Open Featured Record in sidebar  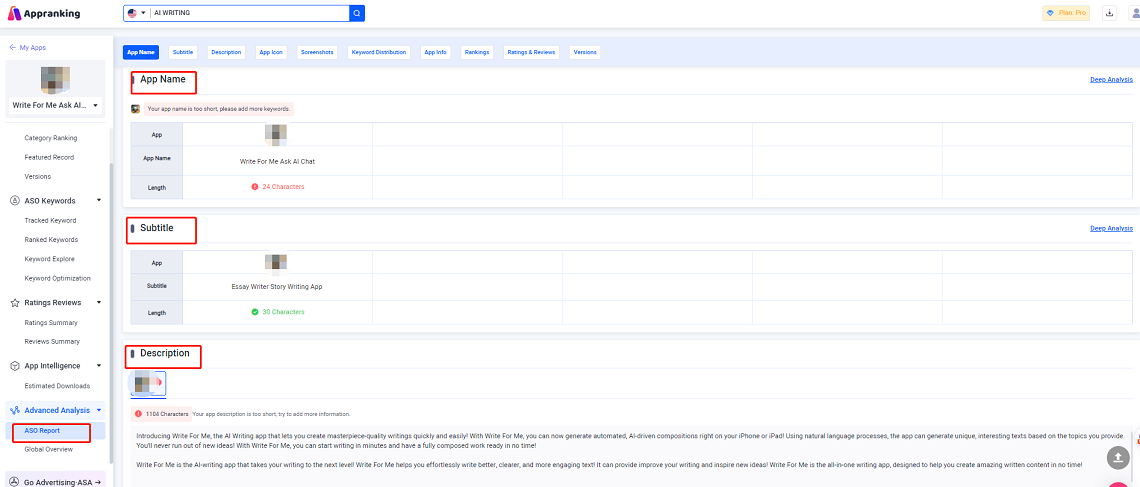[x=49, y=157]
